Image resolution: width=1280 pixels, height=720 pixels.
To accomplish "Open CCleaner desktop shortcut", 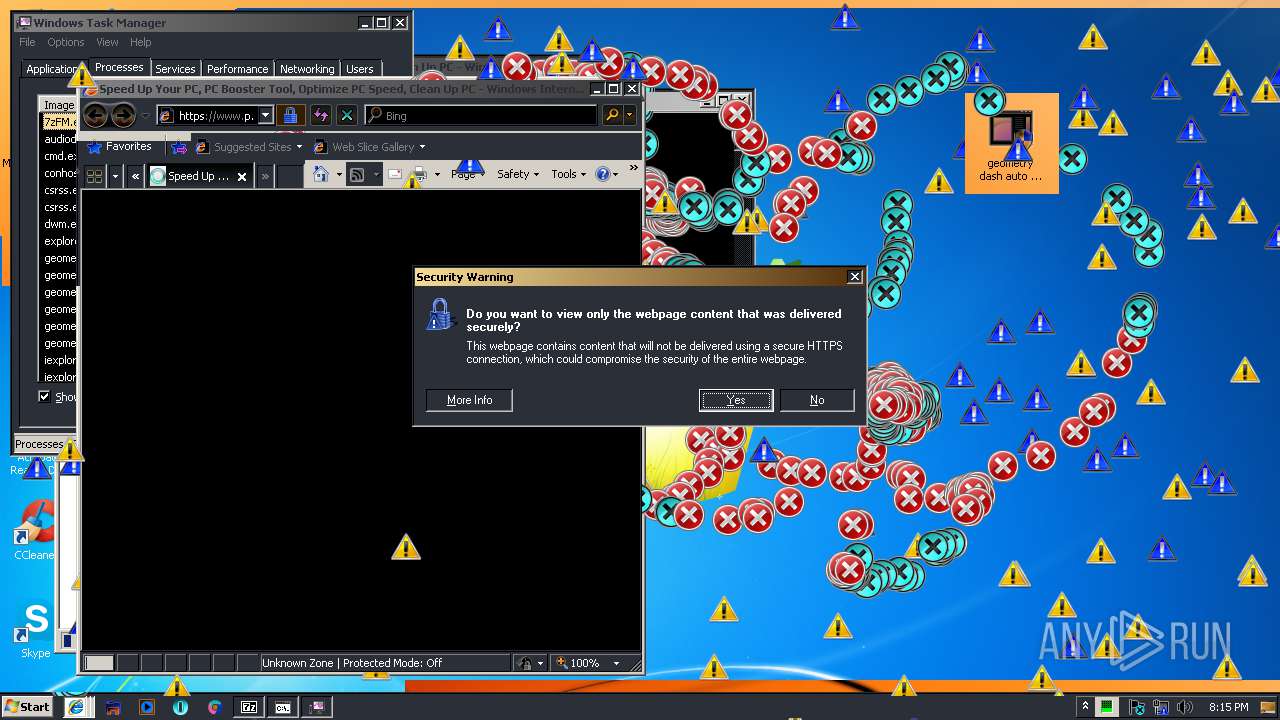I will [x=36, y=530].
